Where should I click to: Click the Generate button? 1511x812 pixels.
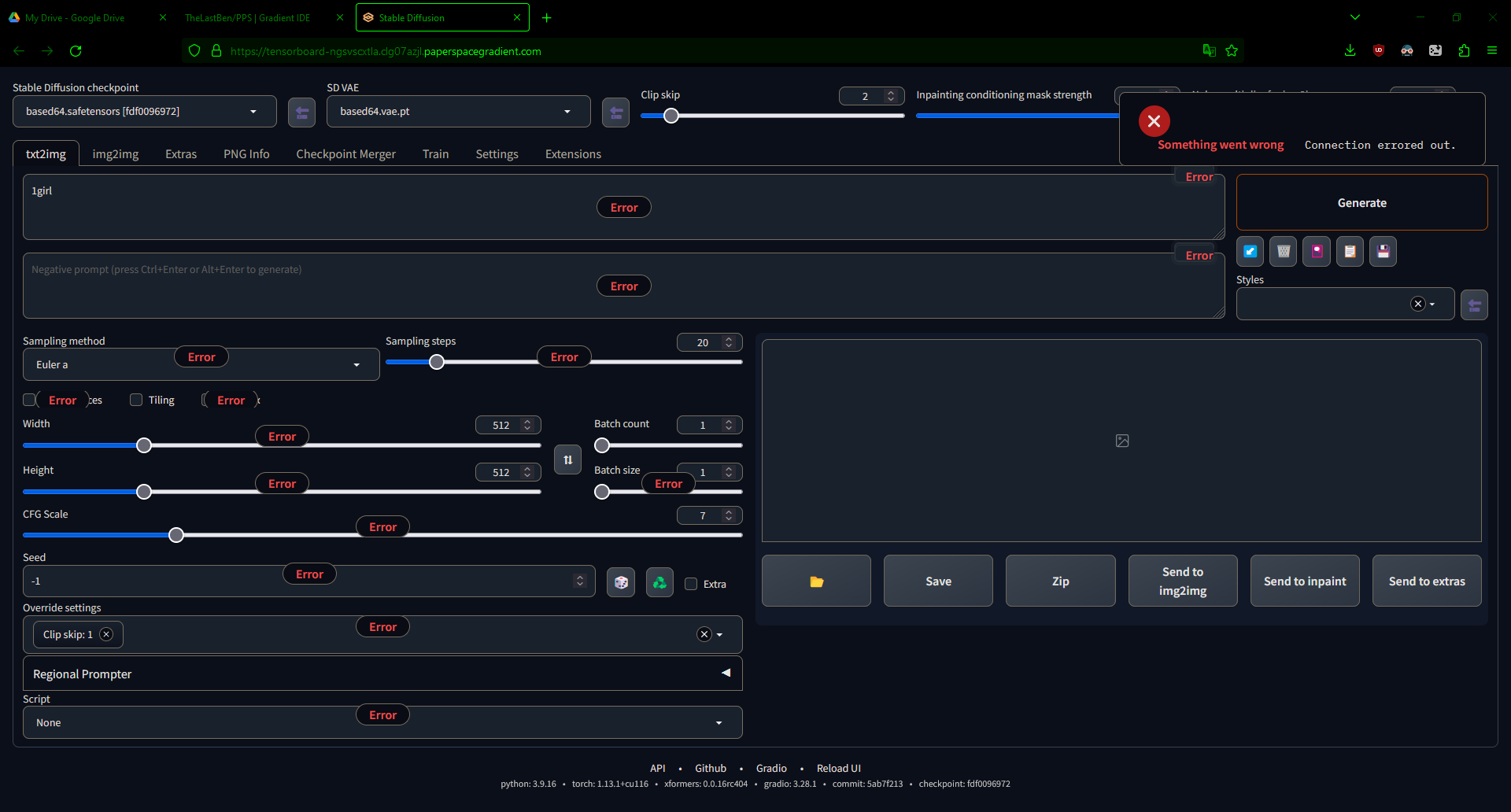click(x=1361, y=202)
